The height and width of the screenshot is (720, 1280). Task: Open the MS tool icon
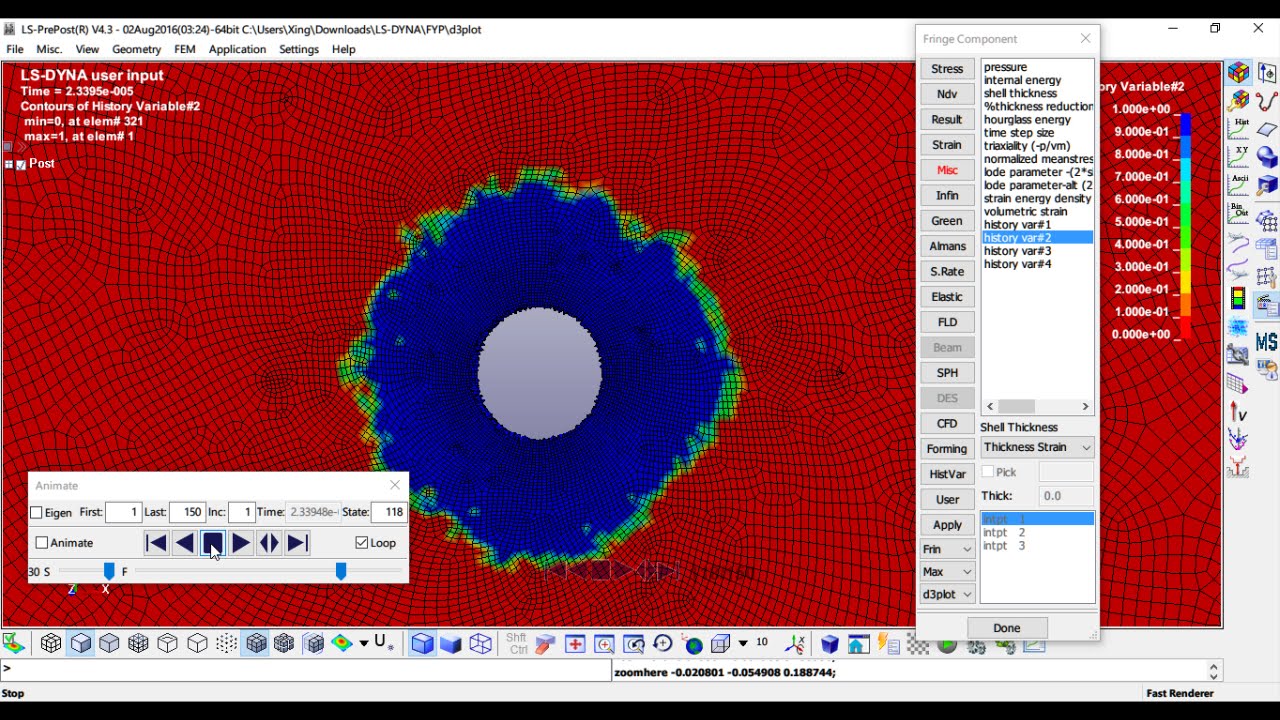tap(1266, 342)
